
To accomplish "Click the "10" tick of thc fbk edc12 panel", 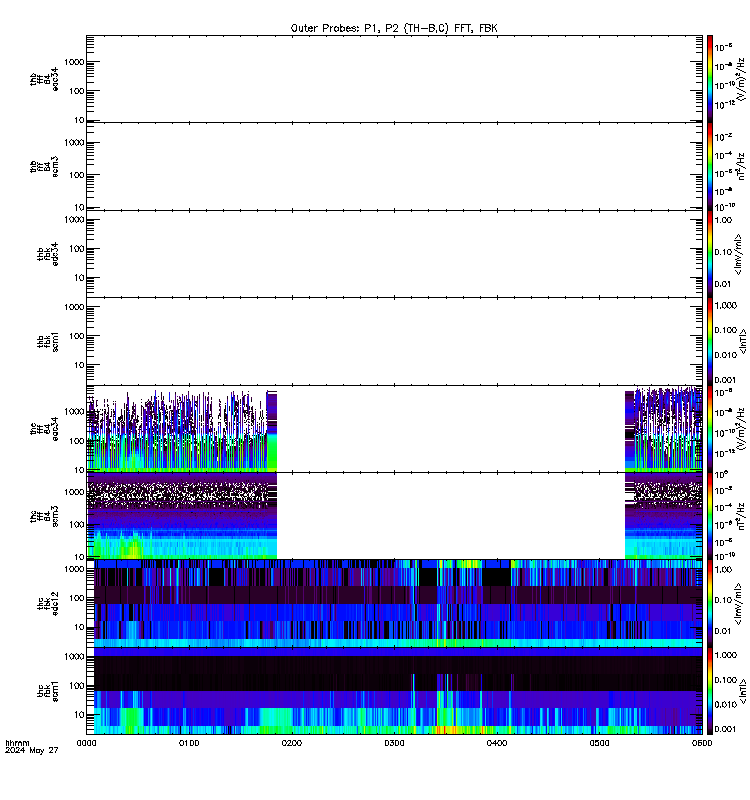I will 80,627.
